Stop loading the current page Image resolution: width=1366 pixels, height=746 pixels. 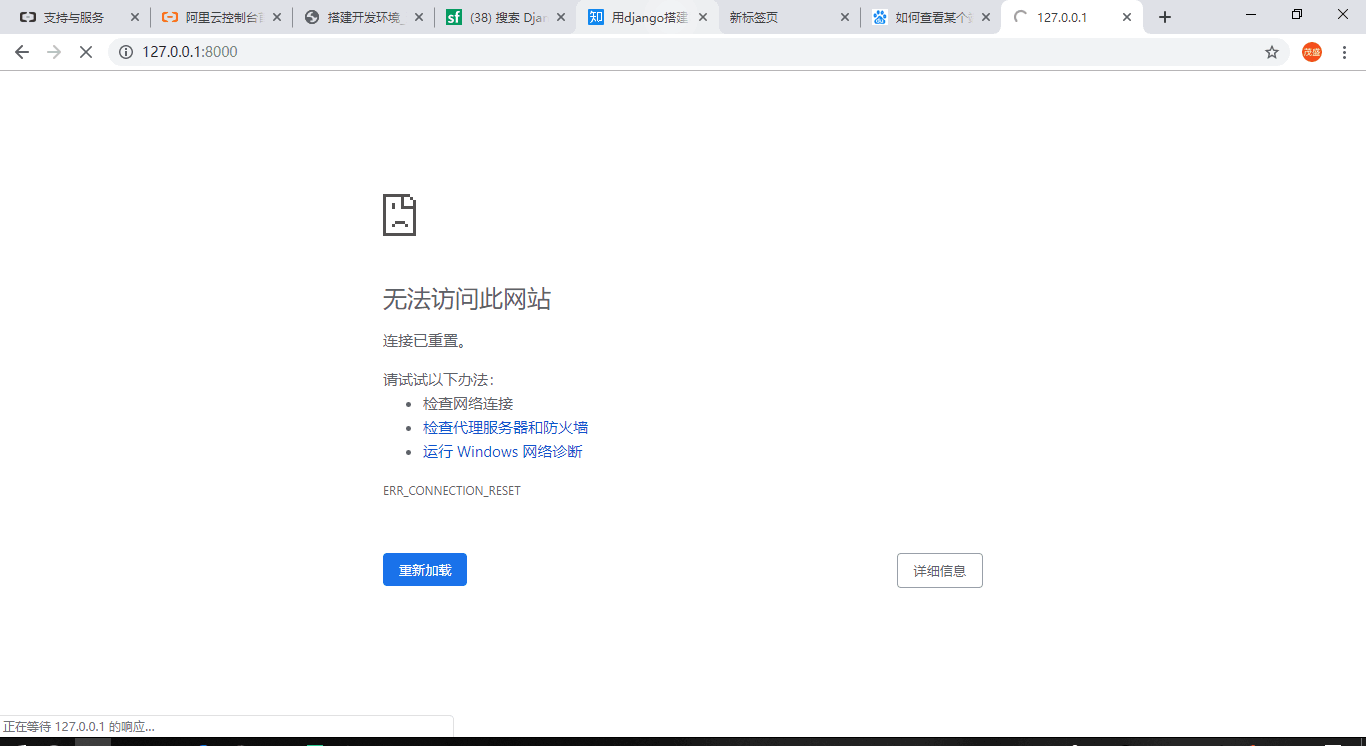(x=86, y=51)
